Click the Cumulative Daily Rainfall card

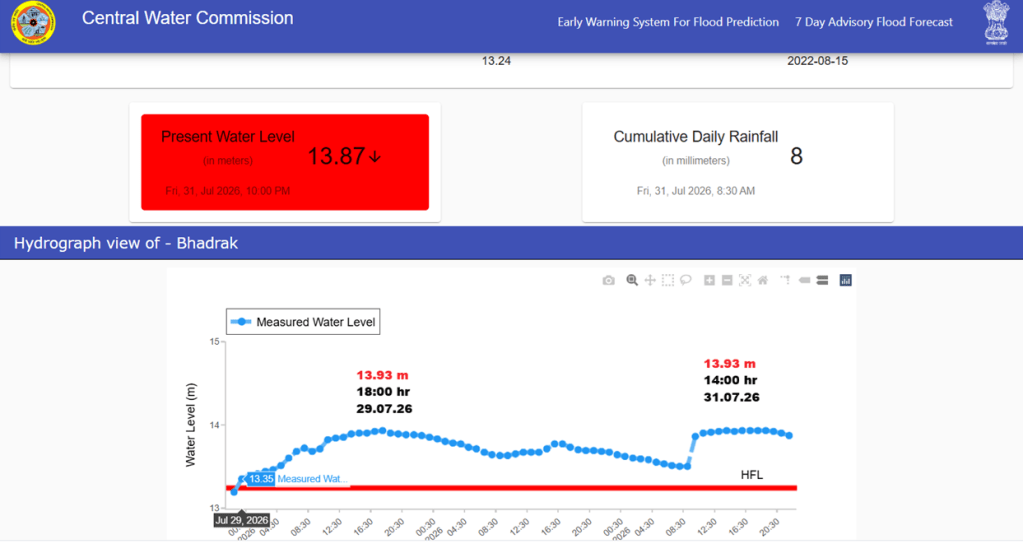(x=738, y=162)
